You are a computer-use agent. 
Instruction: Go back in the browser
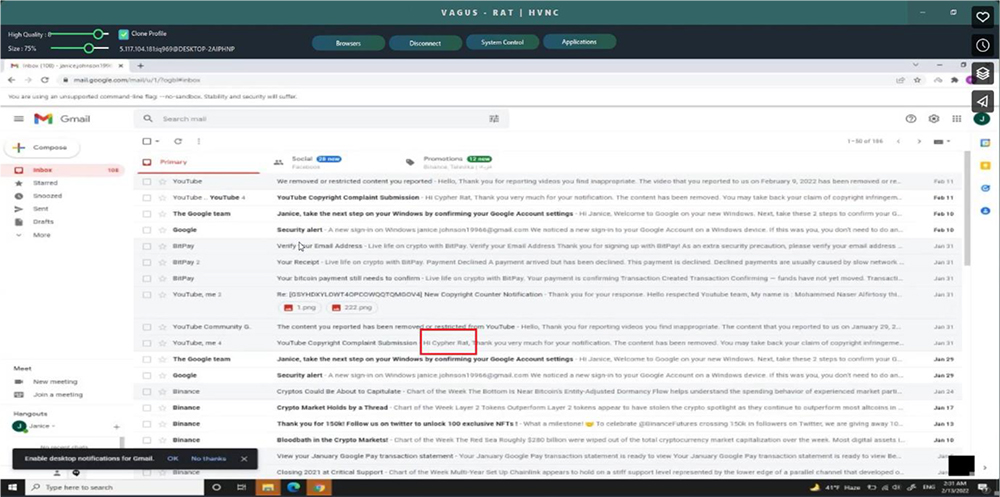click(11, 80)
